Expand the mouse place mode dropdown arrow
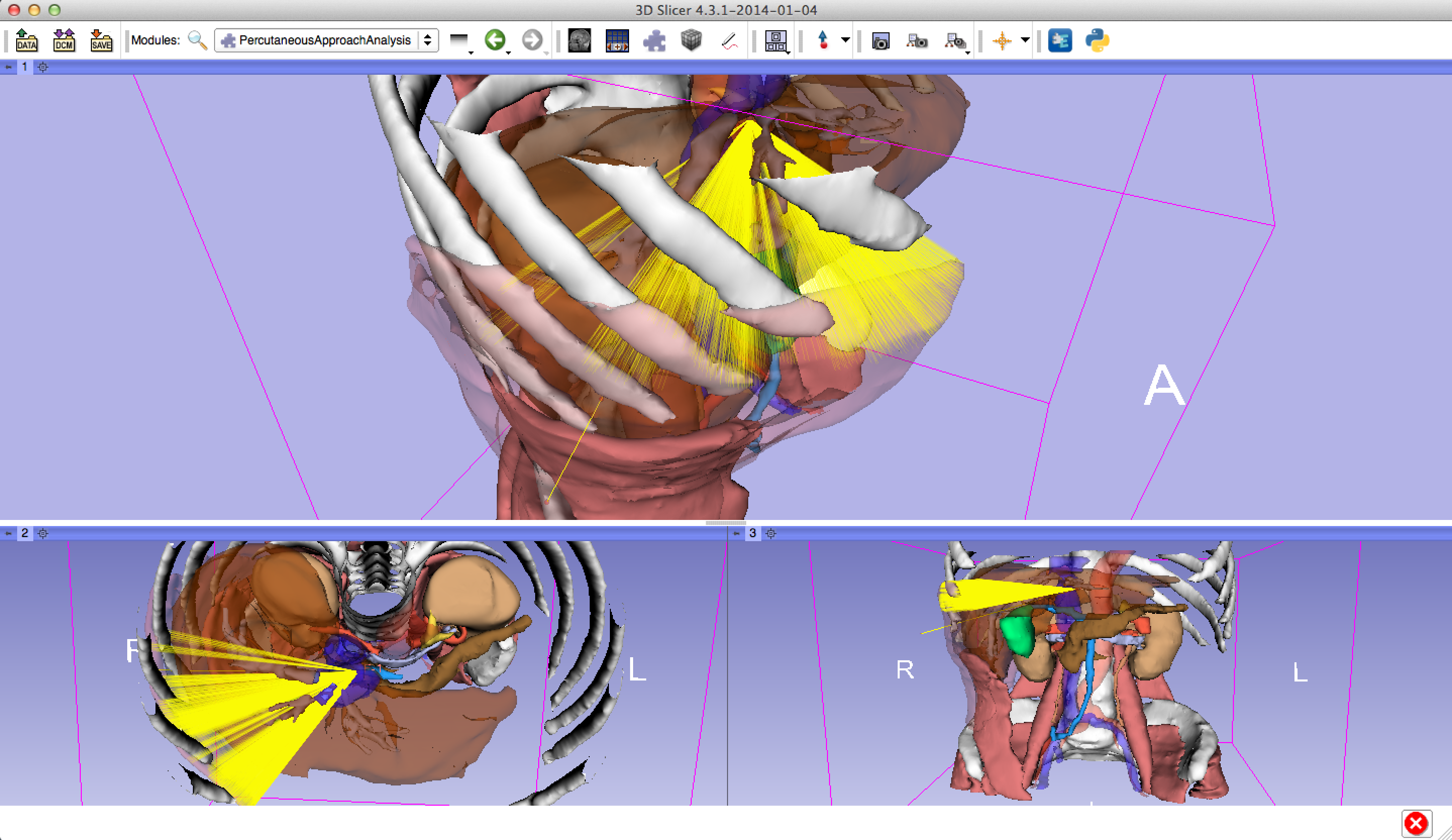Viewport: 1452px width, 840px height. [x=845, y=40]
